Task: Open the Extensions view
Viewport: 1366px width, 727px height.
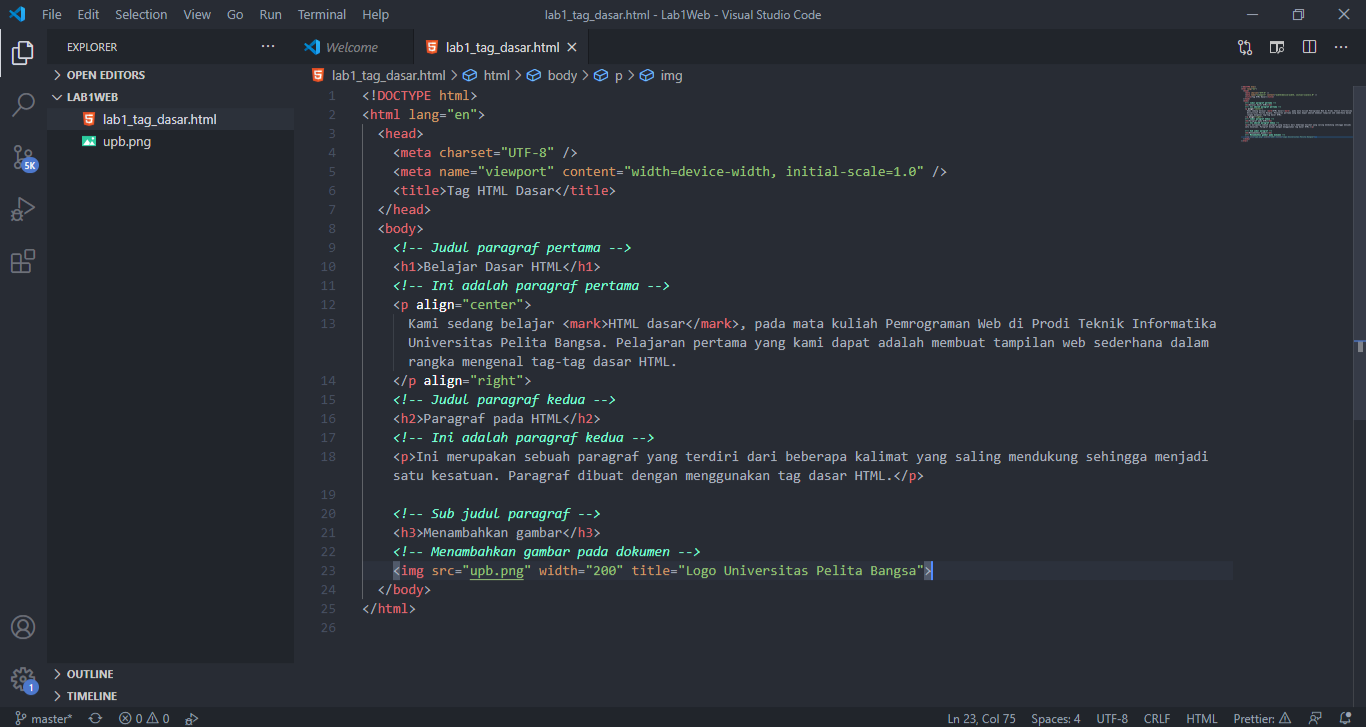Action: click(x=22, y=261)
